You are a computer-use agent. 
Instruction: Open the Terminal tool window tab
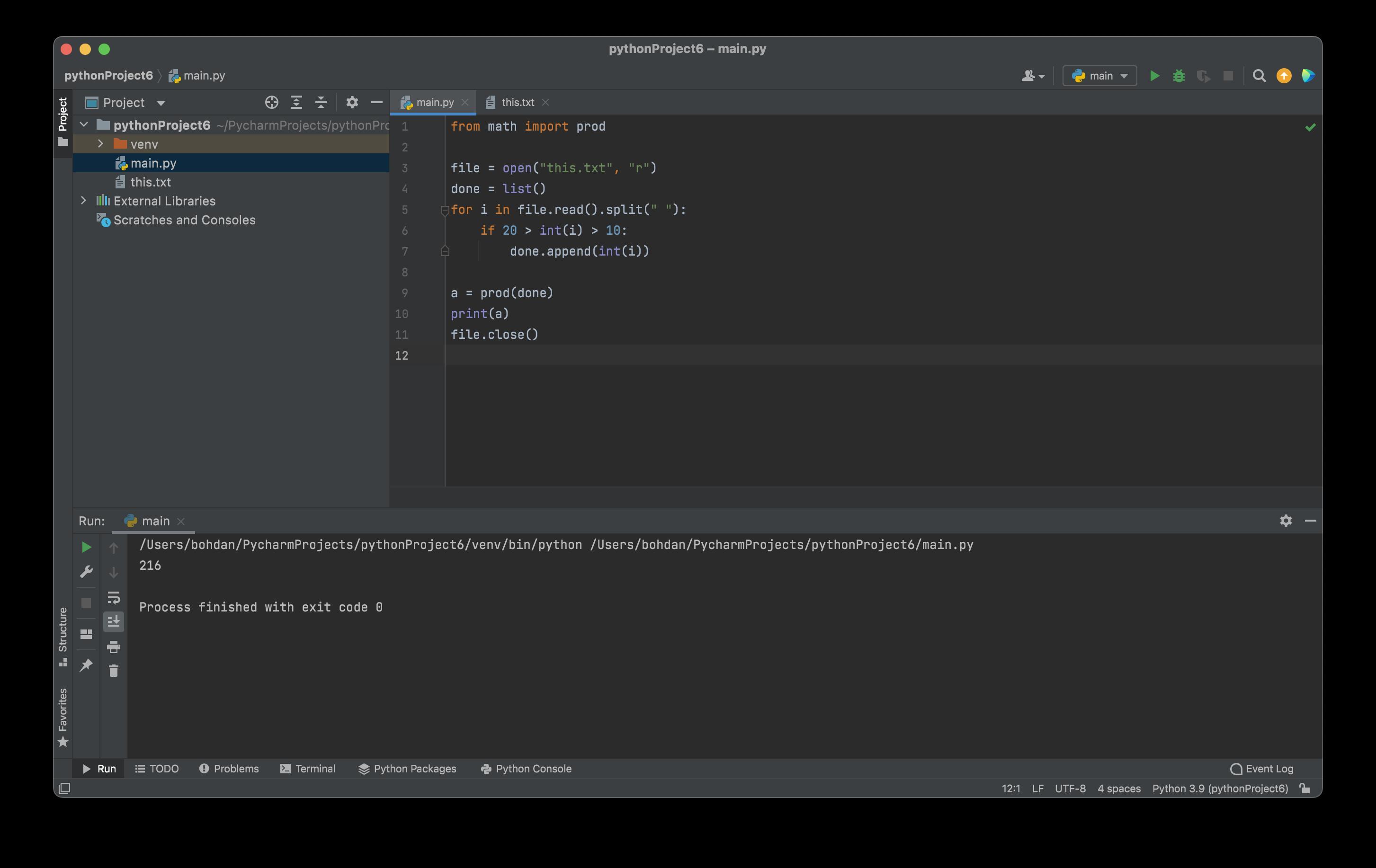tap(308, 769)
